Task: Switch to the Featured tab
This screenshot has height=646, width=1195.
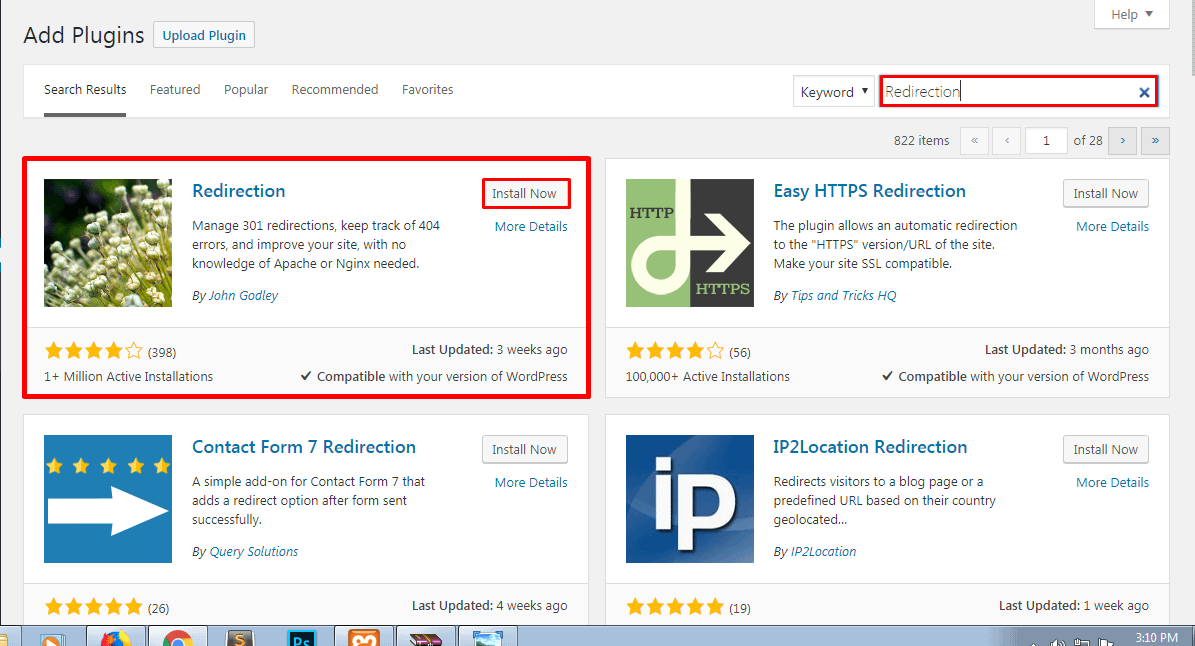Action: (x=175, y=90)
